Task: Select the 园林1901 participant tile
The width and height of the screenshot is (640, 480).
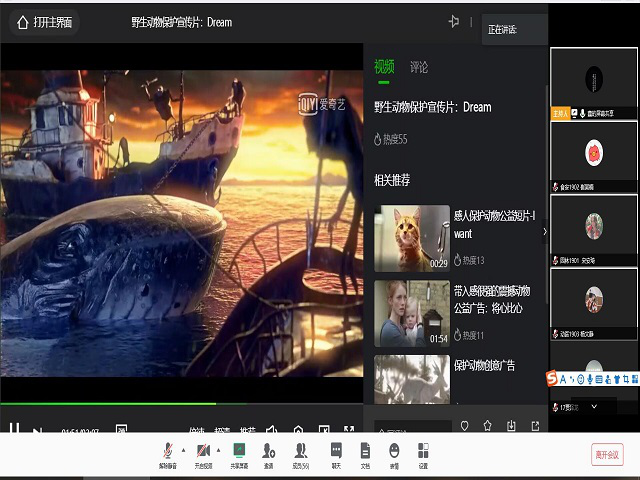Action: [x=594, y=231]
